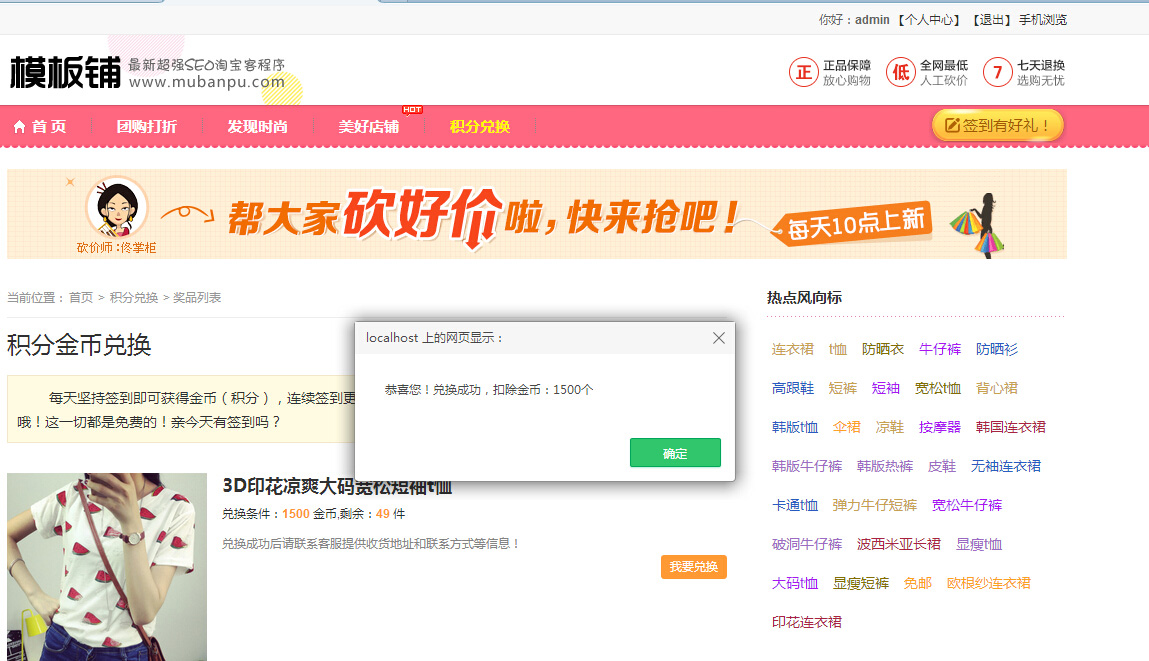Screen dimensions: 1149x661
Task: Click the orange 我要兑换 button
Action: pos(693,567)
